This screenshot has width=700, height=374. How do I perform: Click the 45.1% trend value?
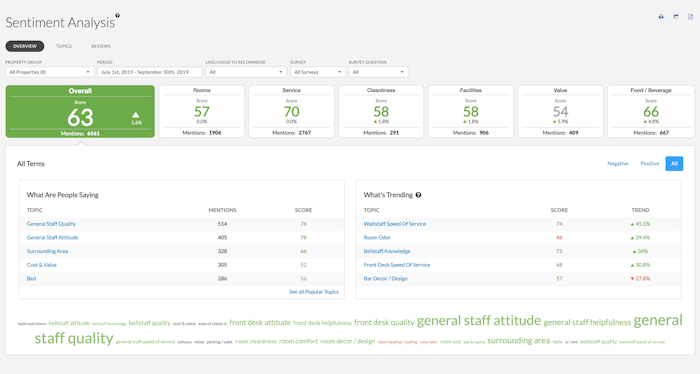(x=640, y=224)
